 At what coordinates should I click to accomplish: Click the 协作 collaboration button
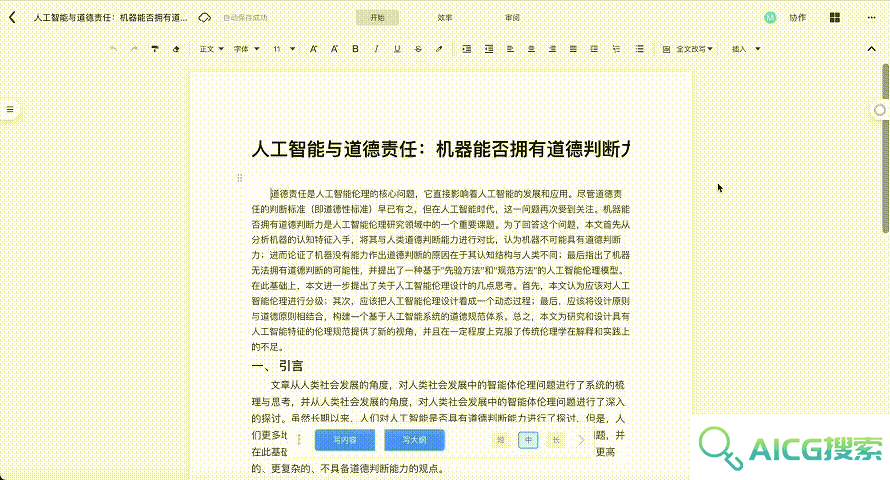(x=797, y=18)
